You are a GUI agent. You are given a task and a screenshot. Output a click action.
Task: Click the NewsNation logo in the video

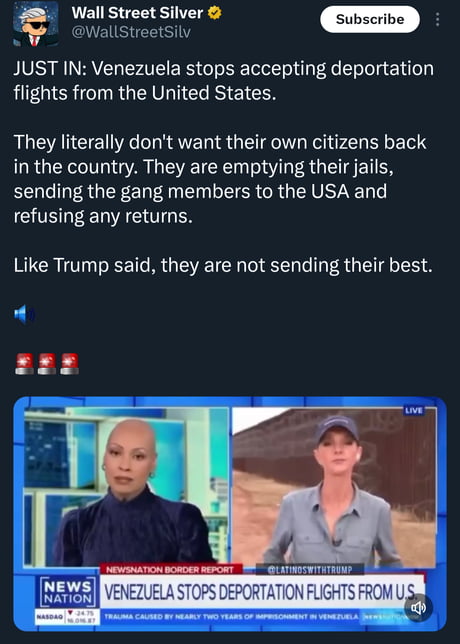pyautogui.click(x=68, y=592)
